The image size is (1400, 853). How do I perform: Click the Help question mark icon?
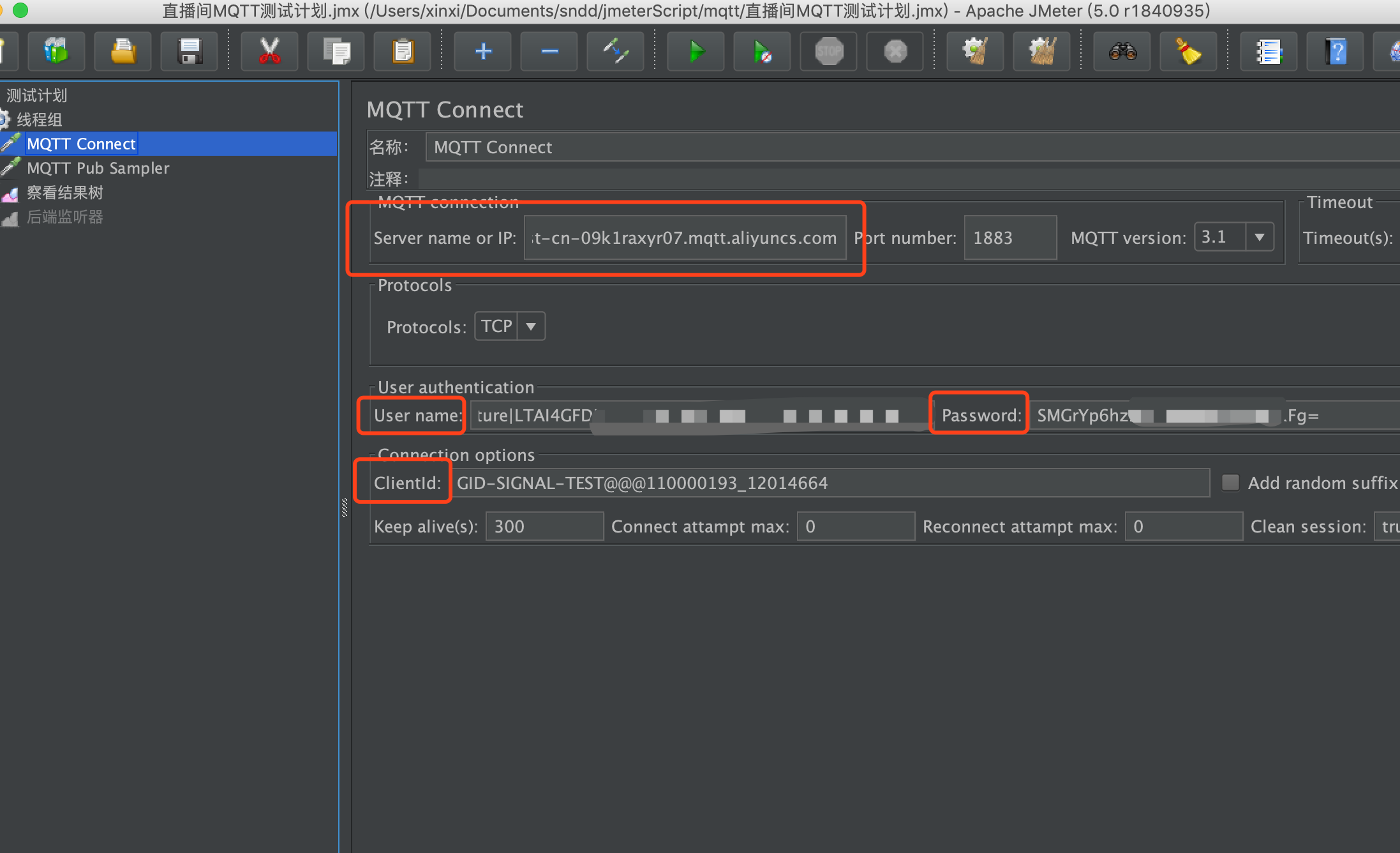coord(1335,52)
